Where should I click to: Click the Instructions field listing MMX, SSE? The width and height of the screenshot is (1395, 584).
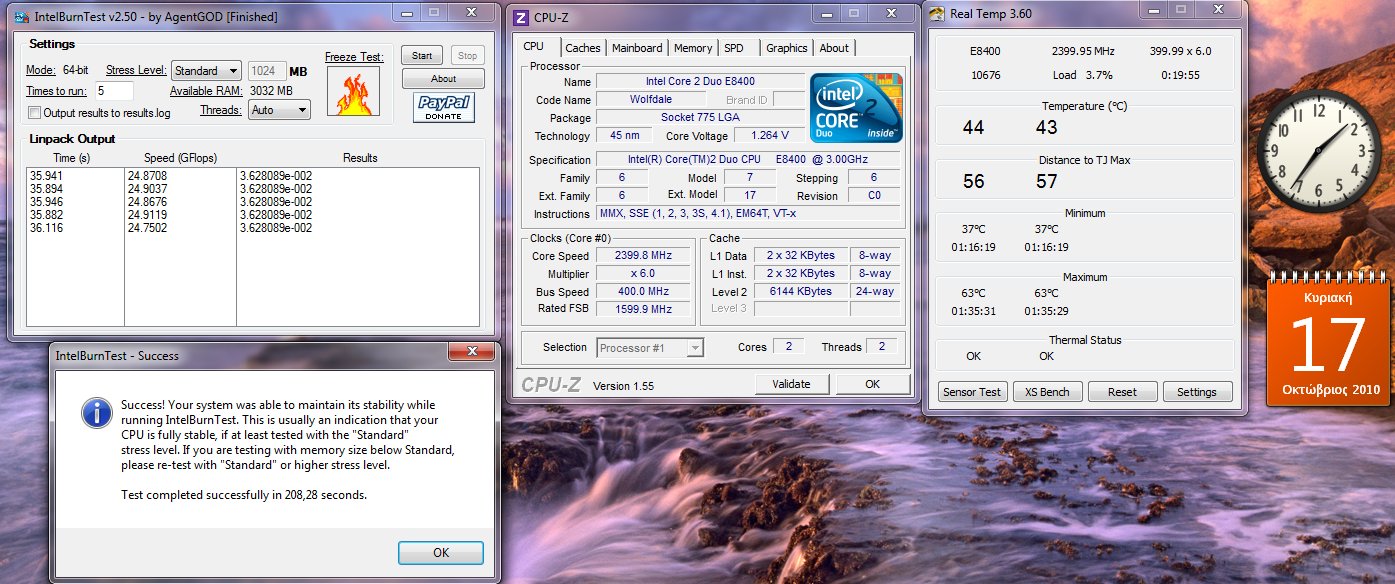(748, 214)
